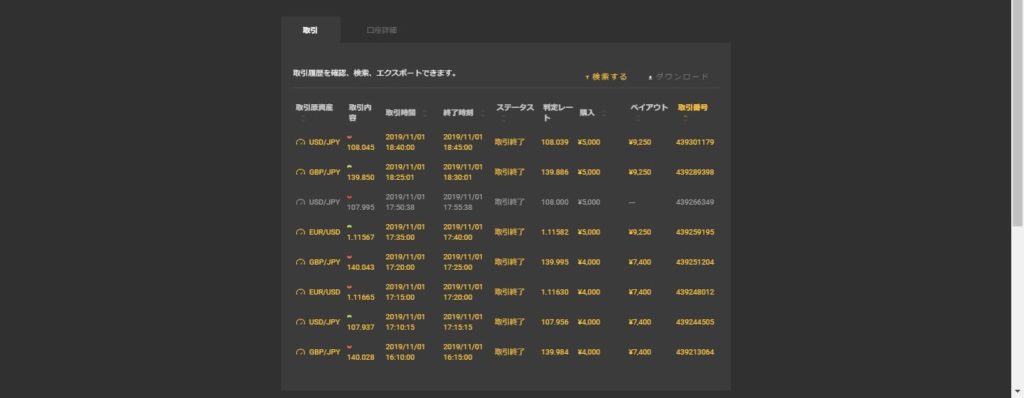Viewport: 1024px width, 398px height.
Task: Click the ダウンロード button
Action: point(678,77)
